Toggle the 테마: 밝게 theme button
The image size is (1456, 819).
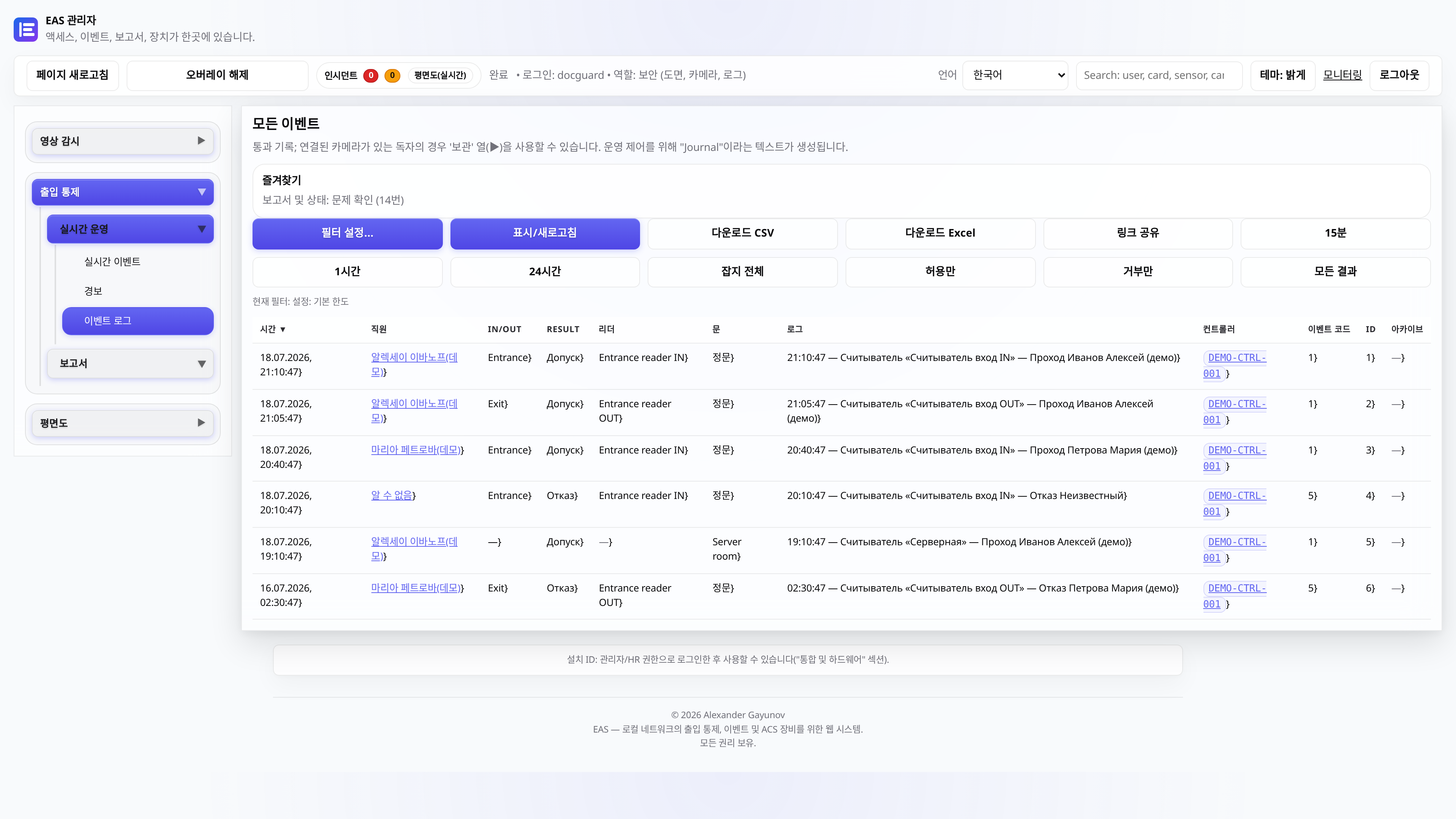(x=1282, y=75)
